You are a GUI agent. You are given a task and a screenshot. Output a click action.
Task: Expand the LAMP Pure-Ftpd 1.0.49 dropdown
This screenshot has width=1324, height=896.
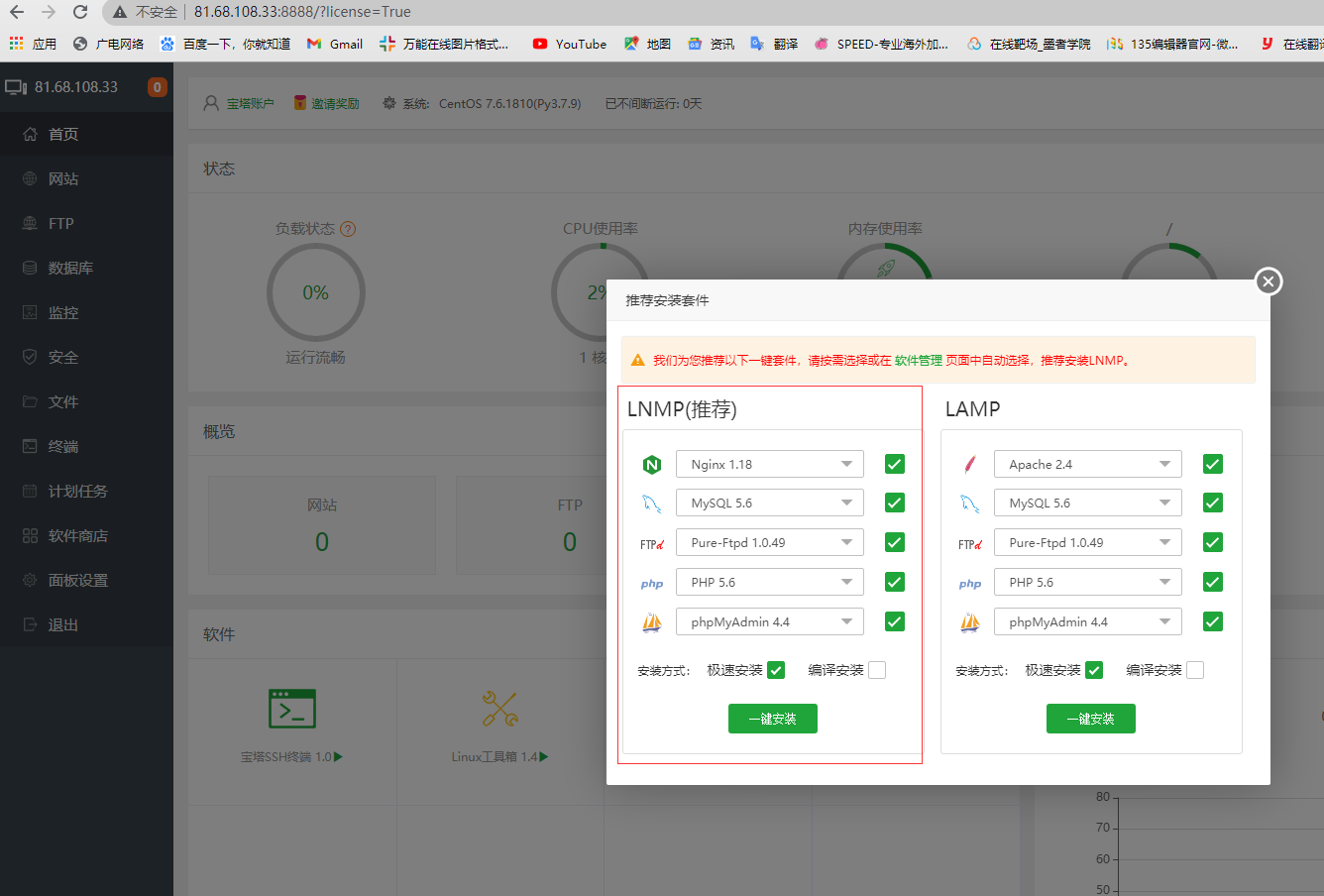tap(1088, 542)
